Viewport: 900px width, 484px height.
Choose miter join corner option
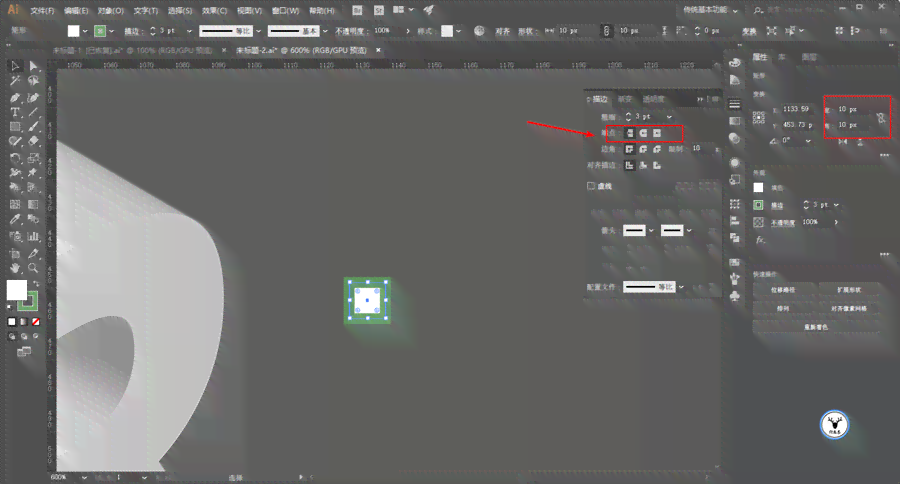tap(630, 149)
